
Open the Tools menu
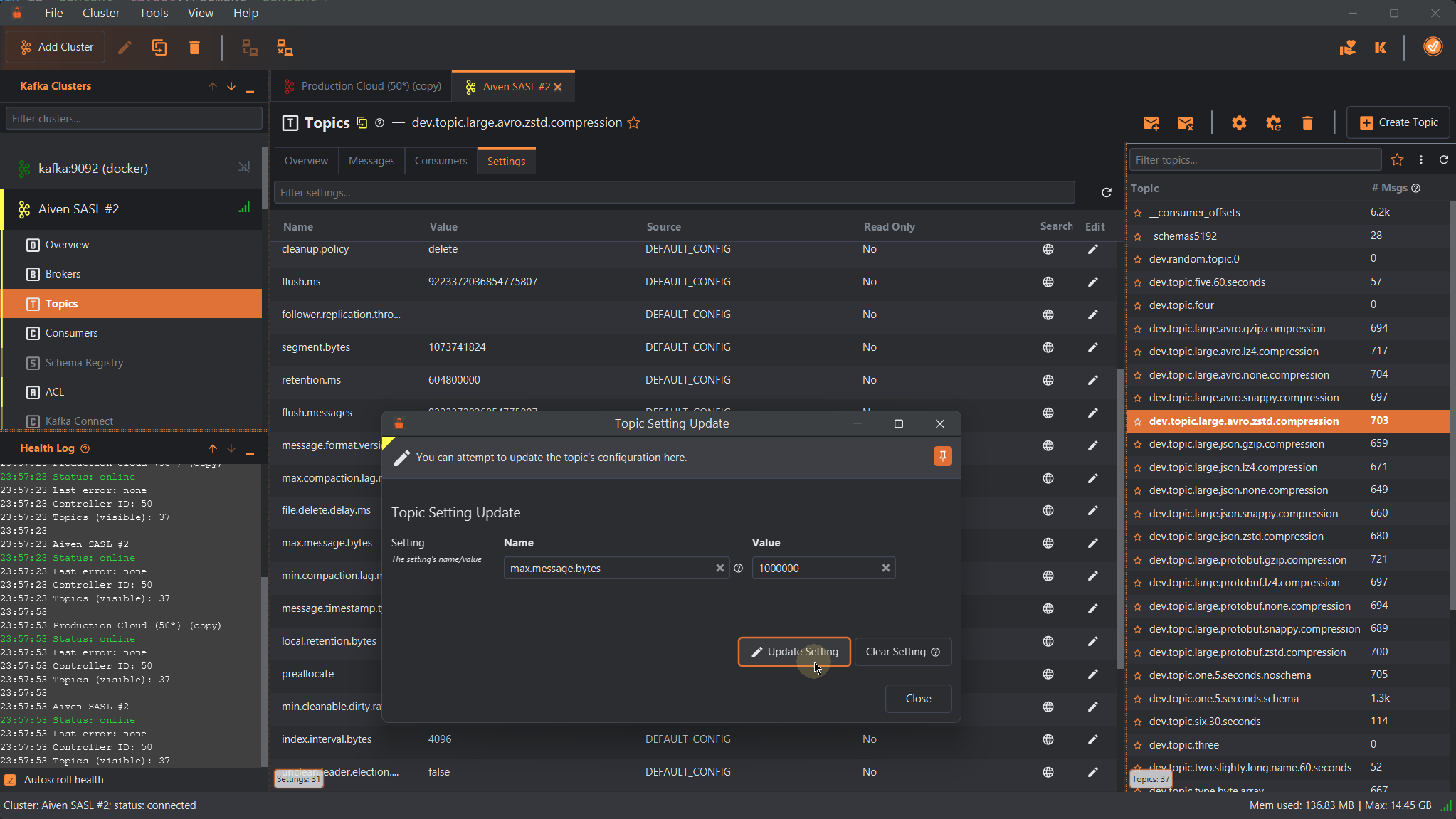(x=154, y=13)
